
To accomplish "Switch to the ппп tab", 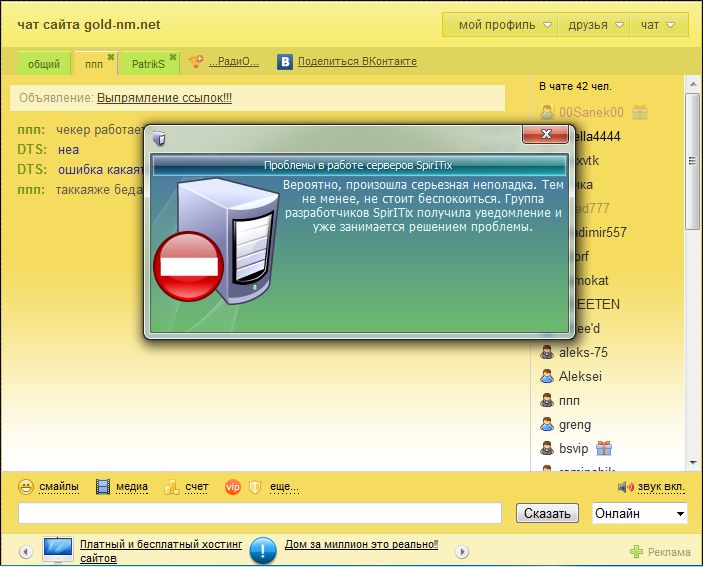I will [x=94, y=64].
